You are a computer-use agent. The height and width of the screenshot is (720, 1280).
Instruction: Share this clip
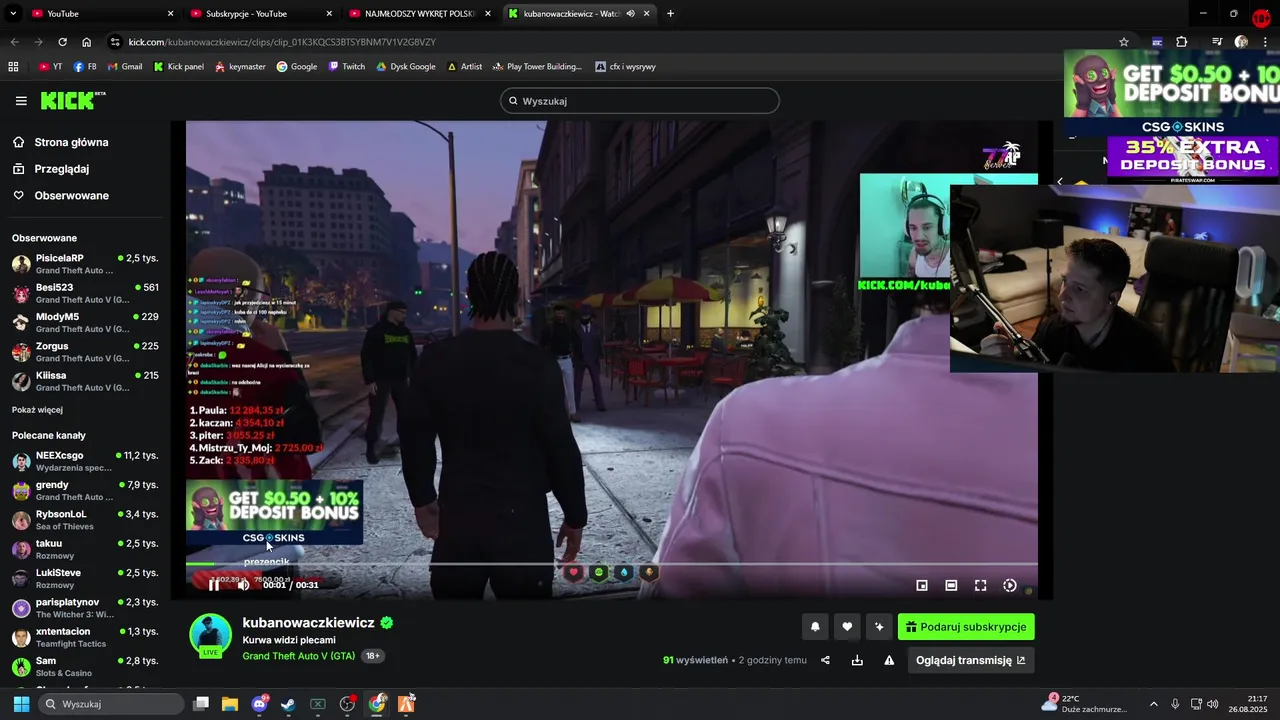[x=825, y=660]
